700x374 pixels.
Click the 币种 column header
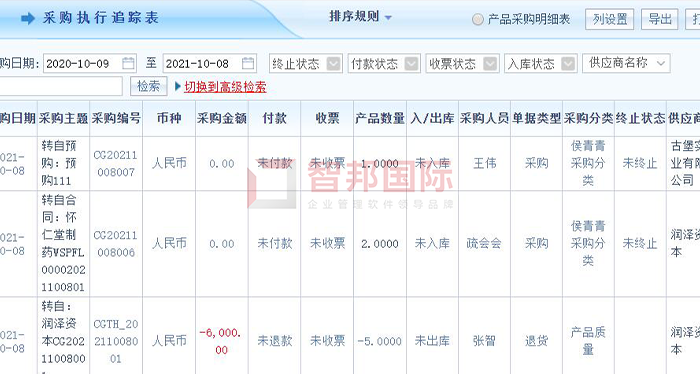(169, 118)
